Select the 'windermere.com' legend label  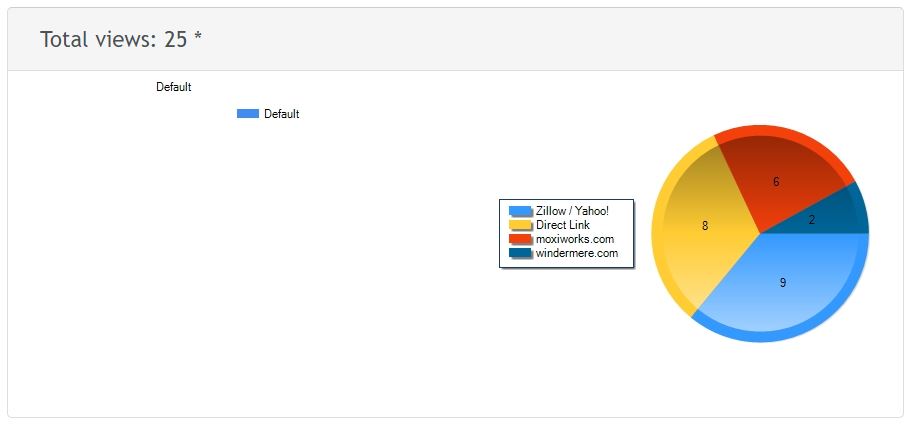(577, 253)
